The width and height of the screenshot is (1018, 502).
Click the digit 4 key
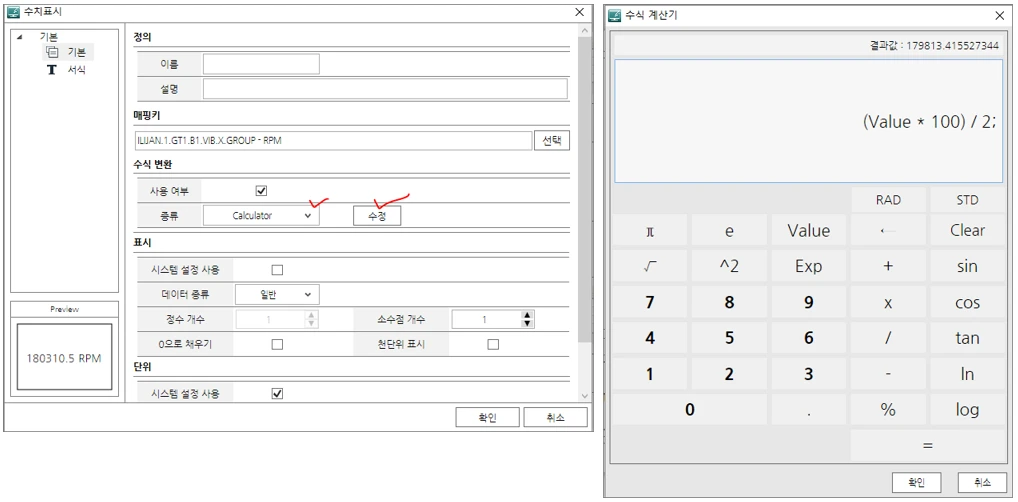pyautogui.click(x=650, y=338)
